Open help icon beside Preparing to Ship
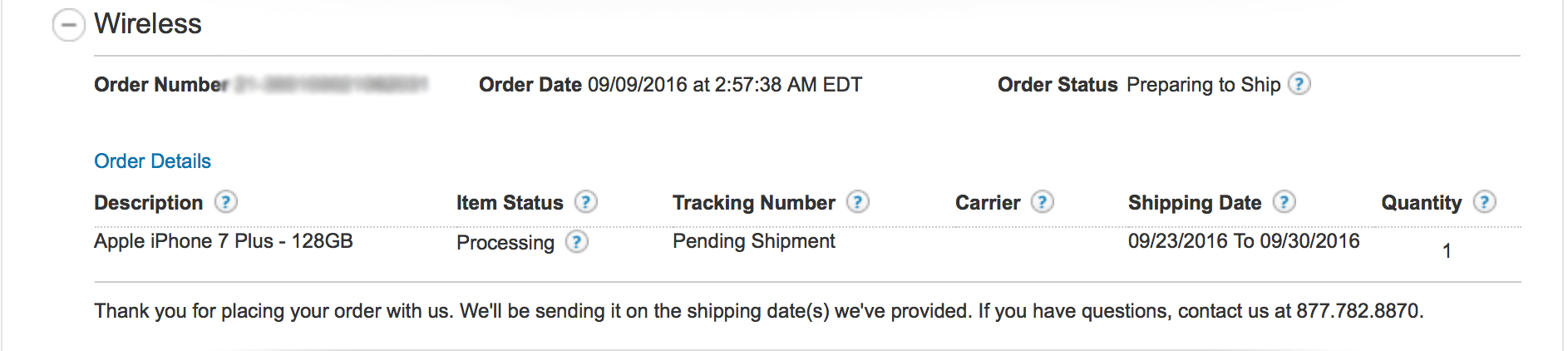The width and height of the screenshot is (1568, 351). [x=1299, y=84]
